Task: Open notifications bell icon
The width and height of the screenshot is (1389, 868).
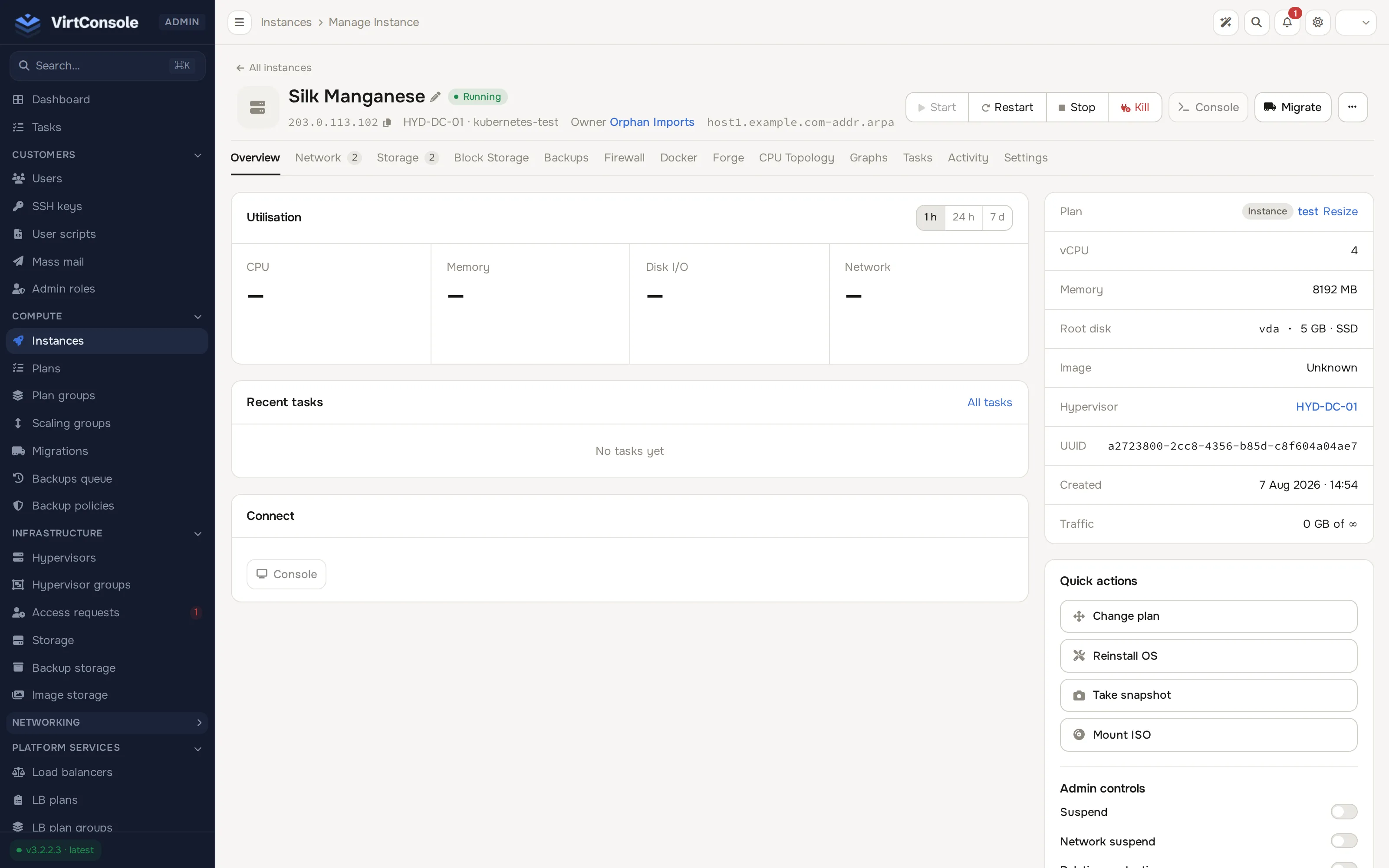Action: click(1287, 23)
